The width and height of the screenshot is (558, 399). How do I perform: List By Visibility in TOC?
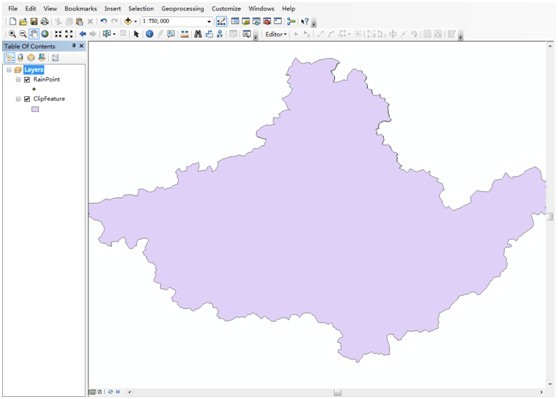click(x=31, y=58)
